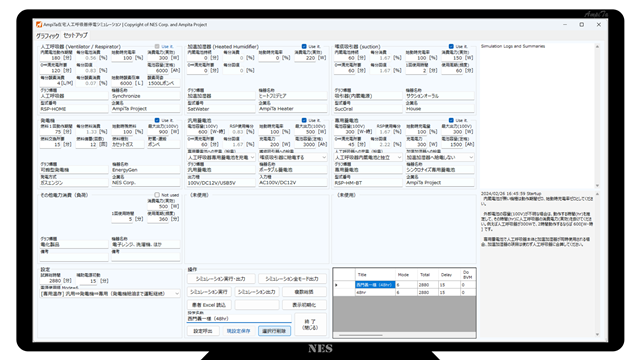Maximize the AmpiTa window
This screenshot has height=360, width=640.
click(582, 24)
